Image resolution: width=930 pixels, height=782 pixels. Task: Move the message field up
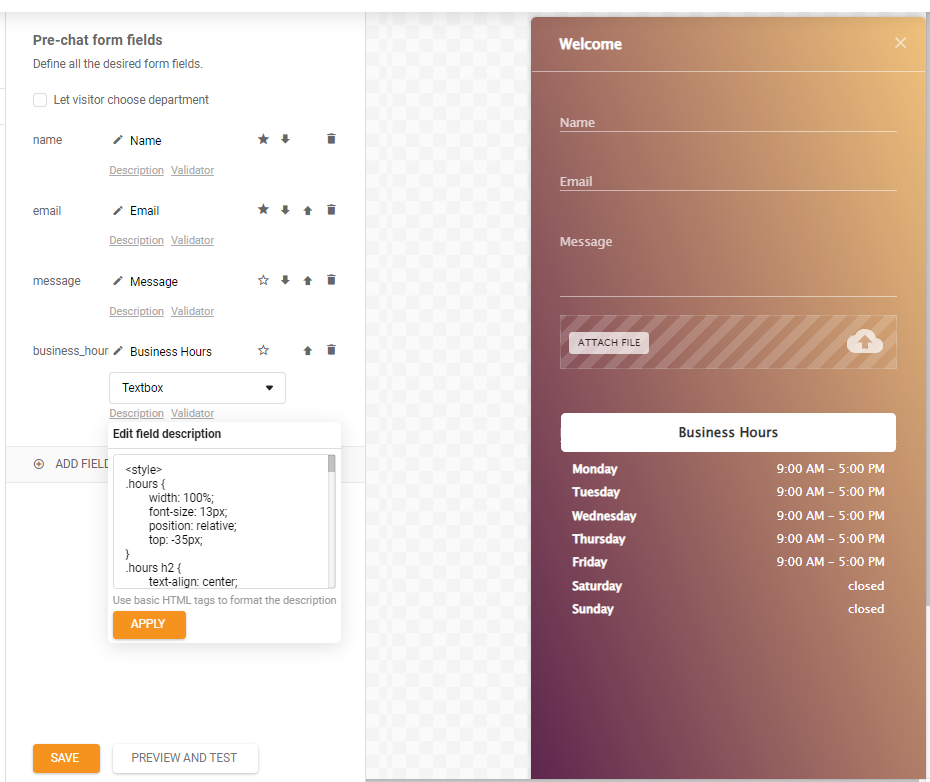308,281
